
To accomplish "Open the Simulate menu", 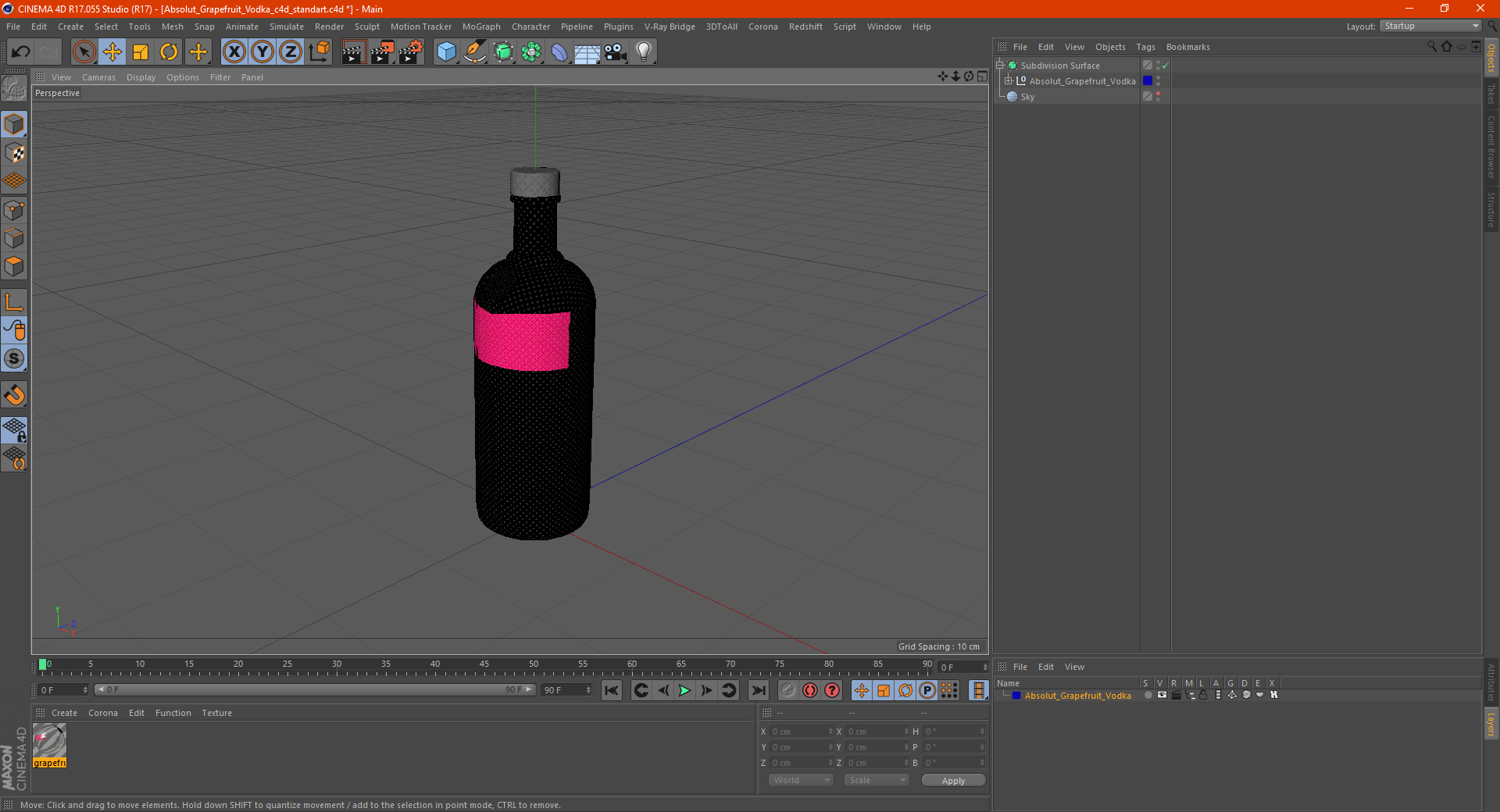I will coord(287,27).
